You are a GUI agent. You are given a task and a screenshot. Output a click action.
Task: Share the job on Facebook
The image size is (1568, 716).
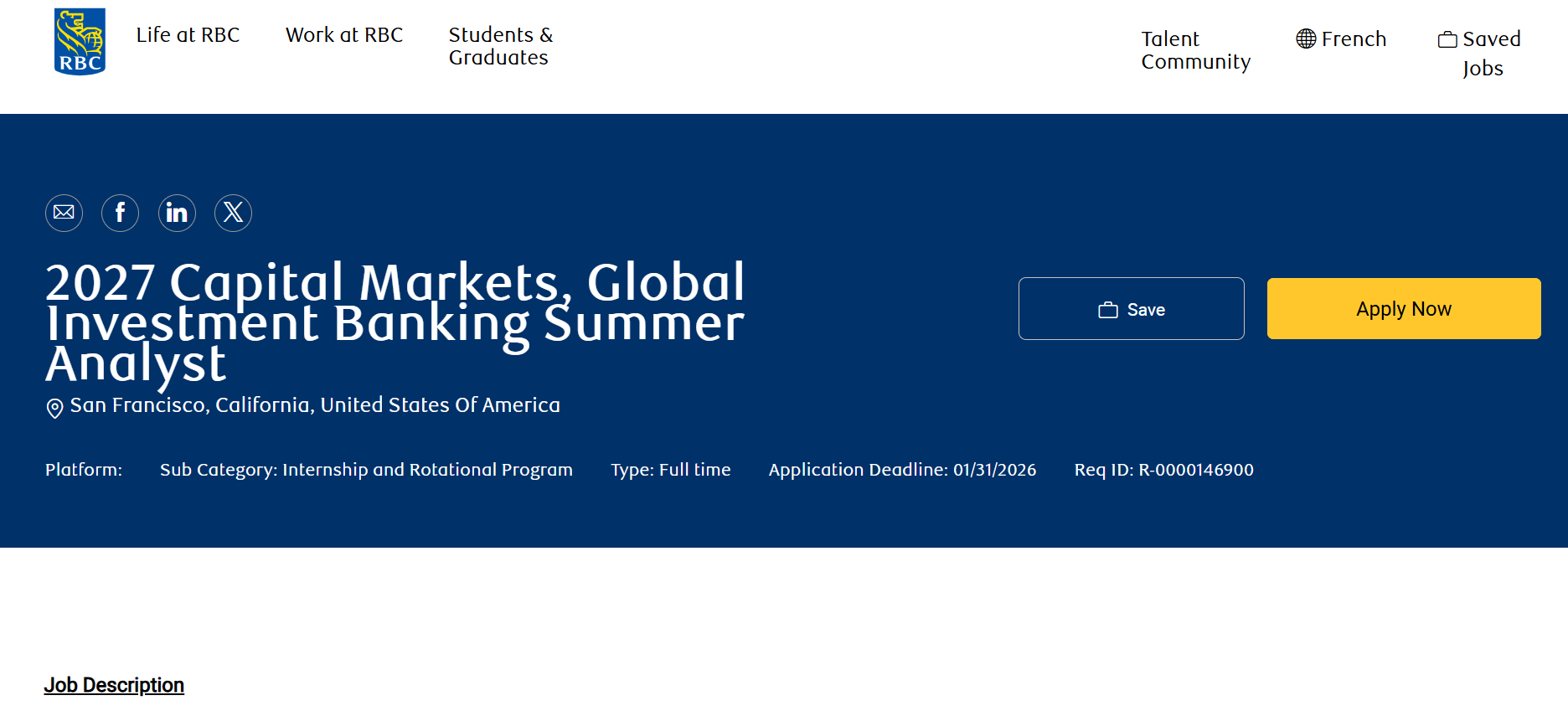coord(121,213)
